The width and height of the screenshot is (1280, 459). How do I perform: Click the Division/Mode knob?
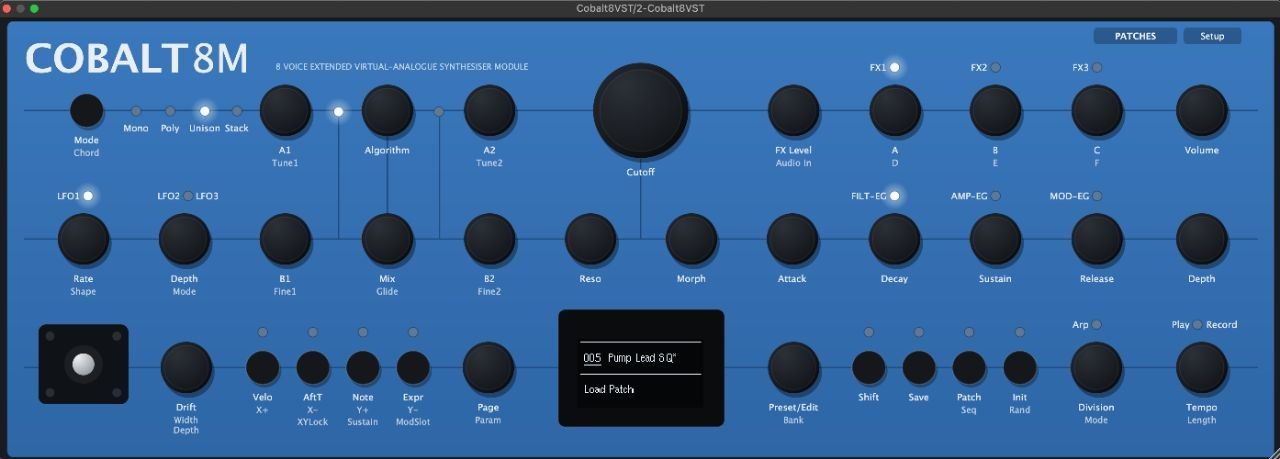(x=1097, y=368)
